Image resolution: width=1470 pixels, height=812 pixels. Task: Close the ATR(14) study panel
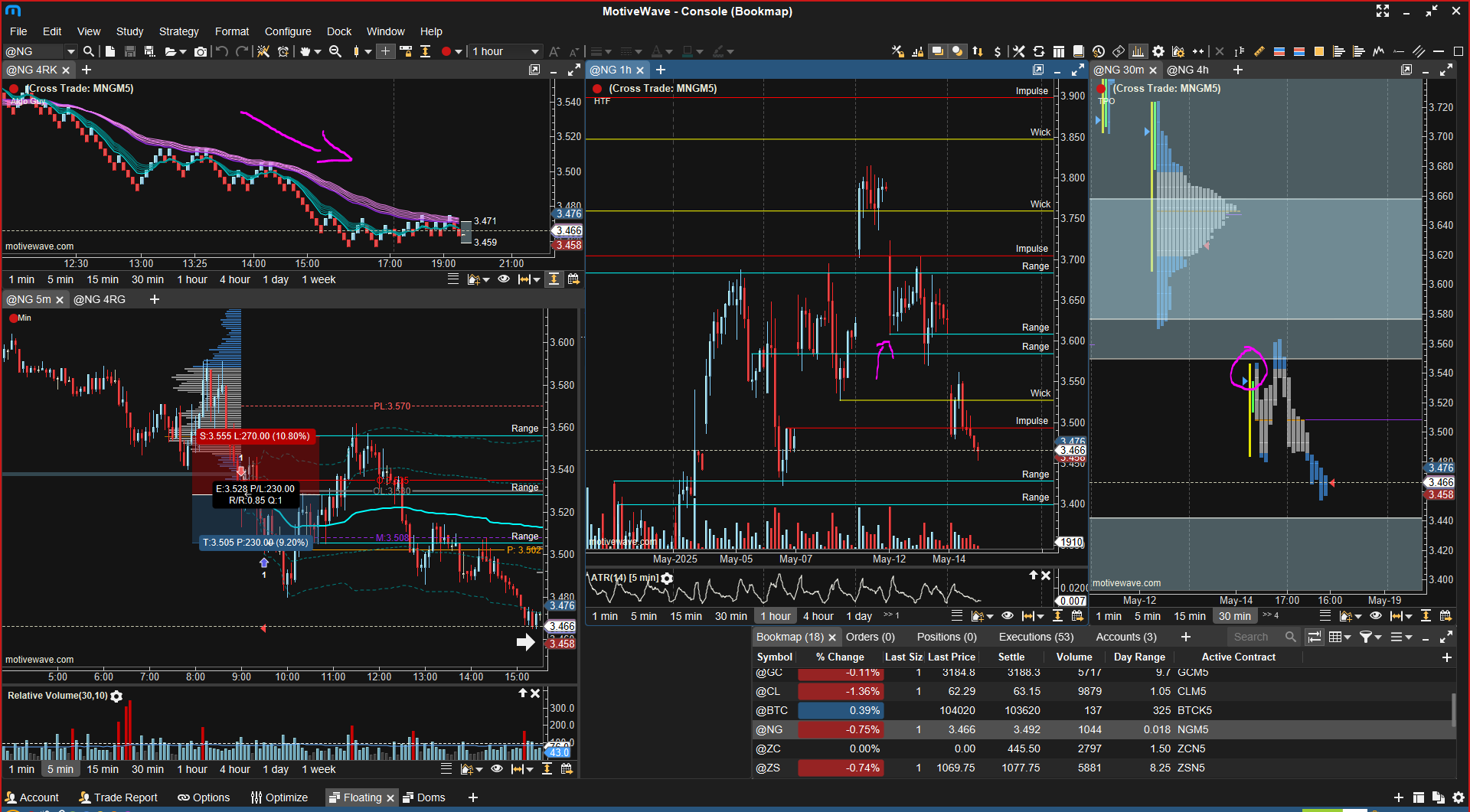click(1046, 576)
